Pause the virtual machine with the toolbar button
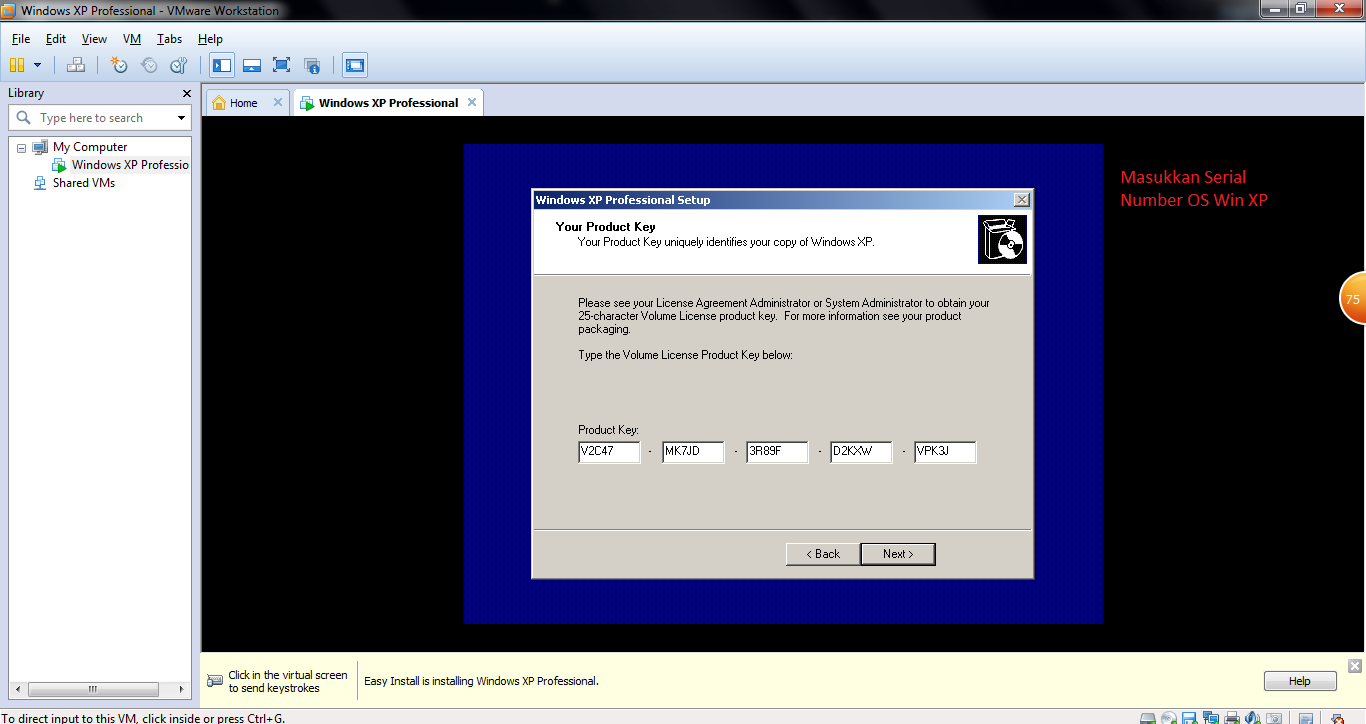The width and height of the screenshot is (1366, 724). (x=17, y=65)
